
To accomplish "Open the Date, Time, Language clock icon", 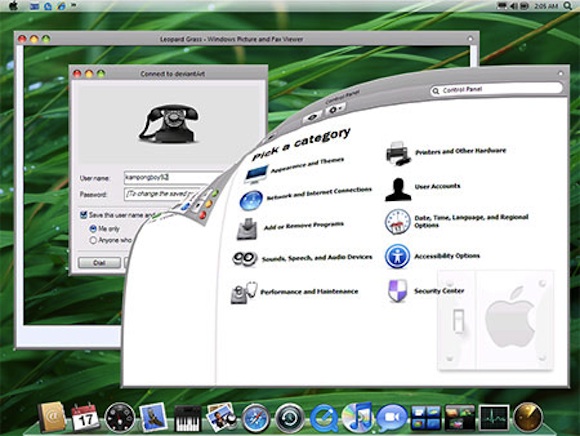I will pyautogui.click(x=398, y=222).
